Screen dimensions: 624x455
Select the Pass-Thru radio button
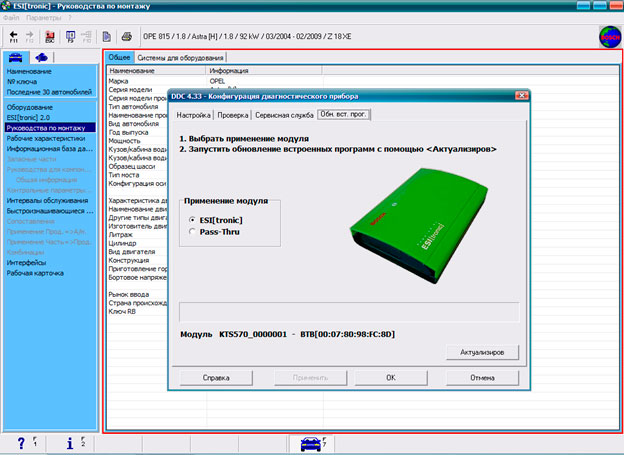point(191,231)
